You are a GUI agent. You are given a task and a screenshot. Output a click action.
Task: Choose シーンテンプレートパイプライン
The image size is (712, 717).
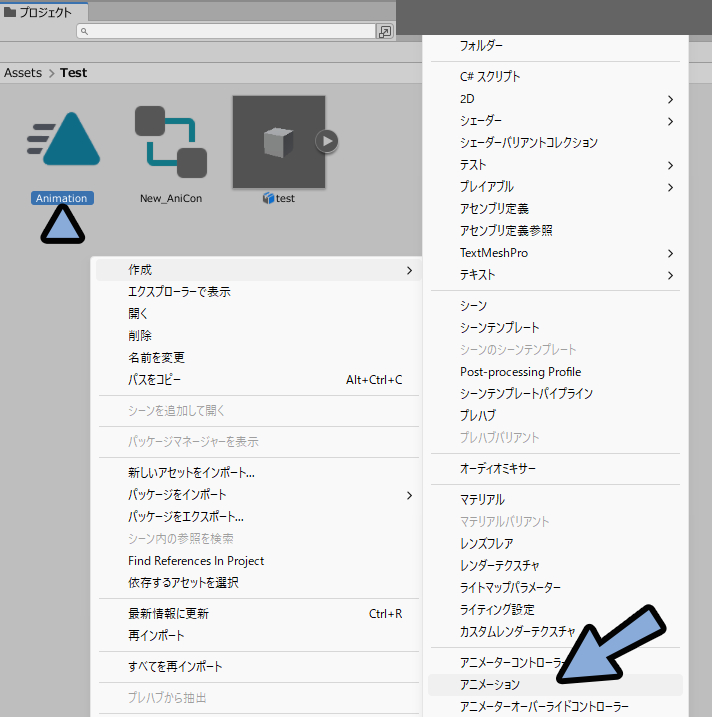pos(555,394)
